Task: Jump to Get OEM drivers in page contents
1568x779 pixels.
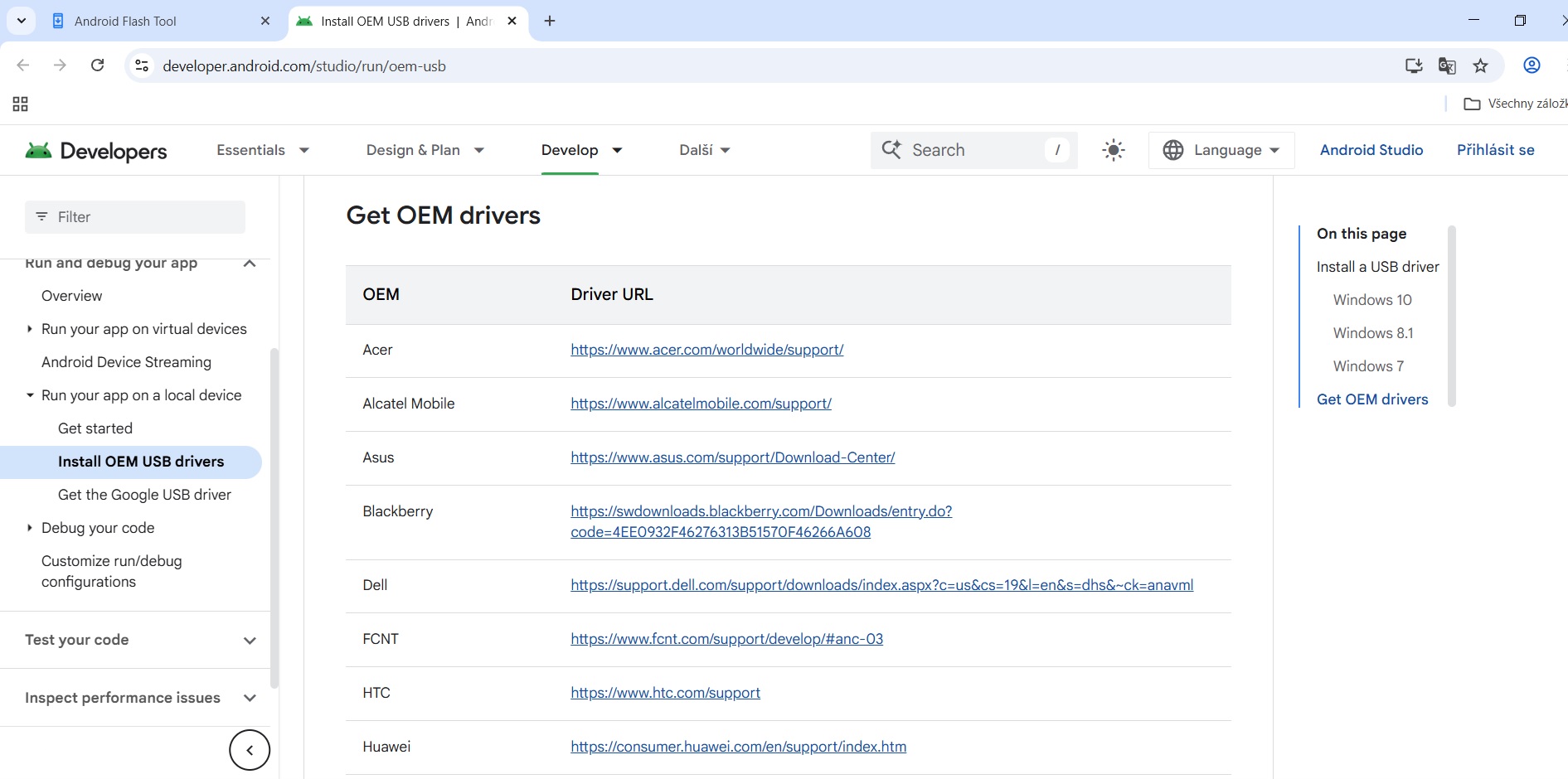Action: [x=1372, y=399]
